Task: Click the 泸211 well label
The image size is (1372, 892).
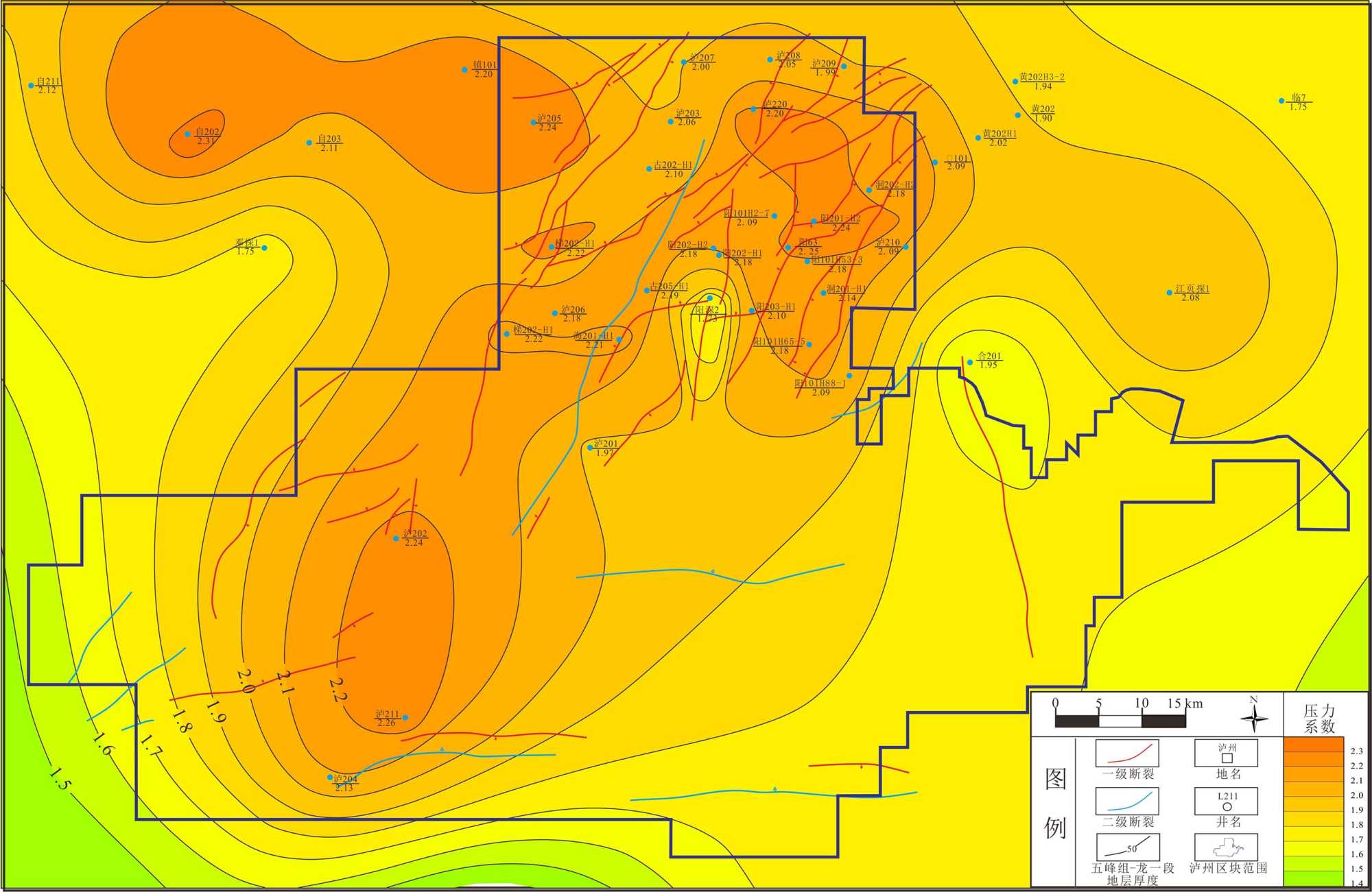Action: coord(387,714)
